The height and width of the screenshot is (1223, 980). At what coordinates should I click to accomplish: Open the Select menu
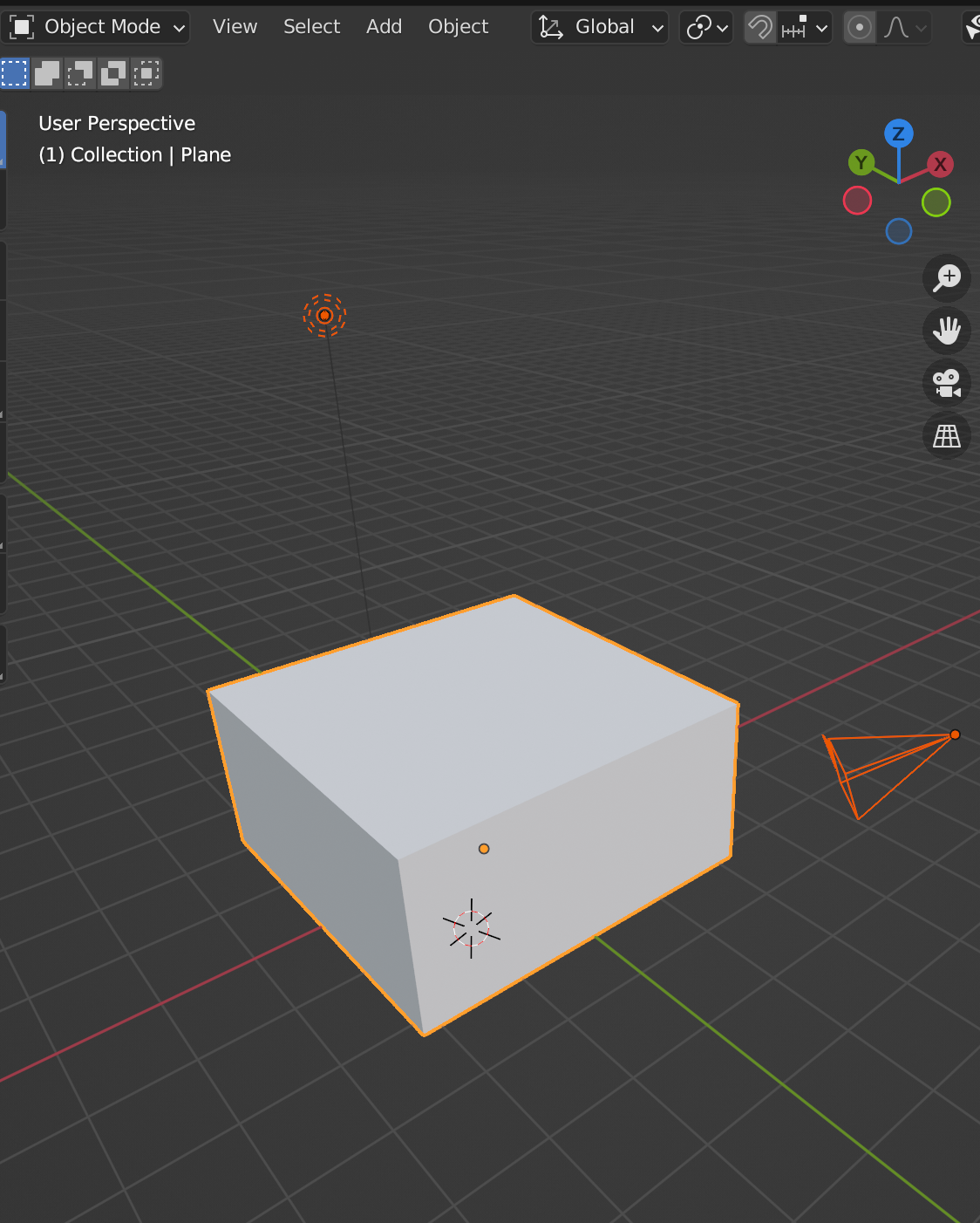point(311,27)
